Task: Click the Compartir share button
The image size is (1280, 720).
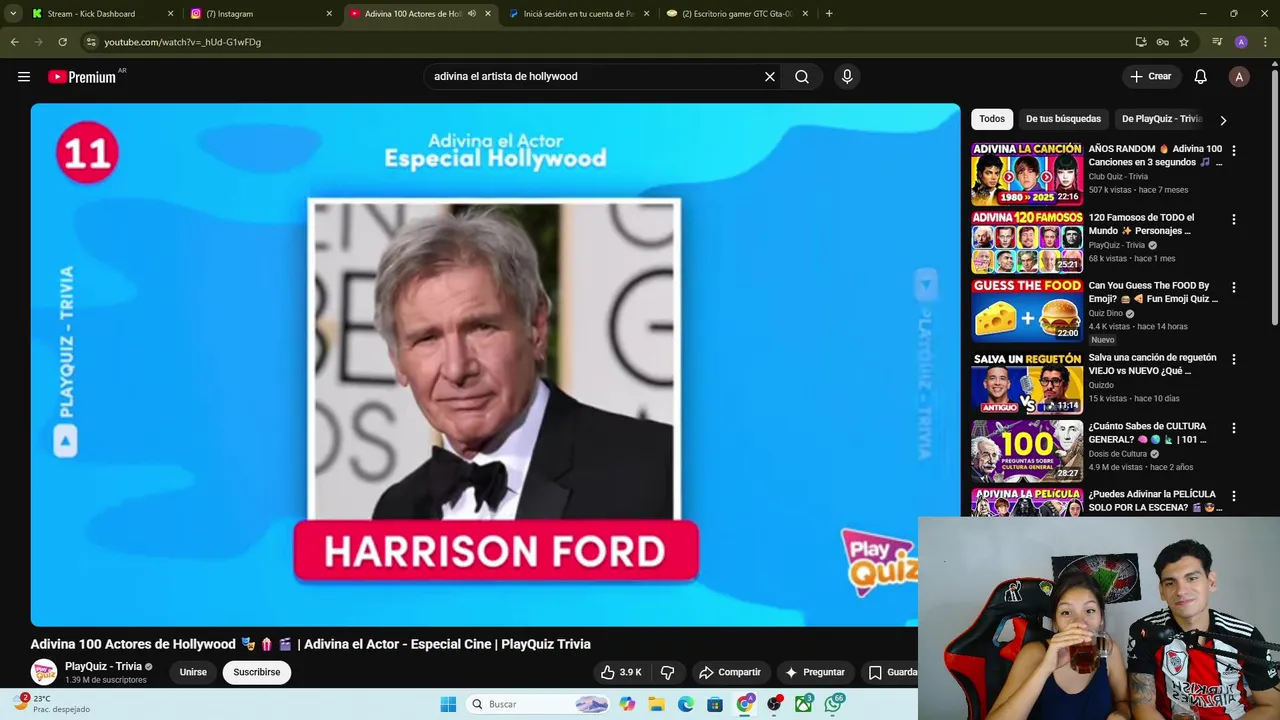Action: tap(730, 672)
